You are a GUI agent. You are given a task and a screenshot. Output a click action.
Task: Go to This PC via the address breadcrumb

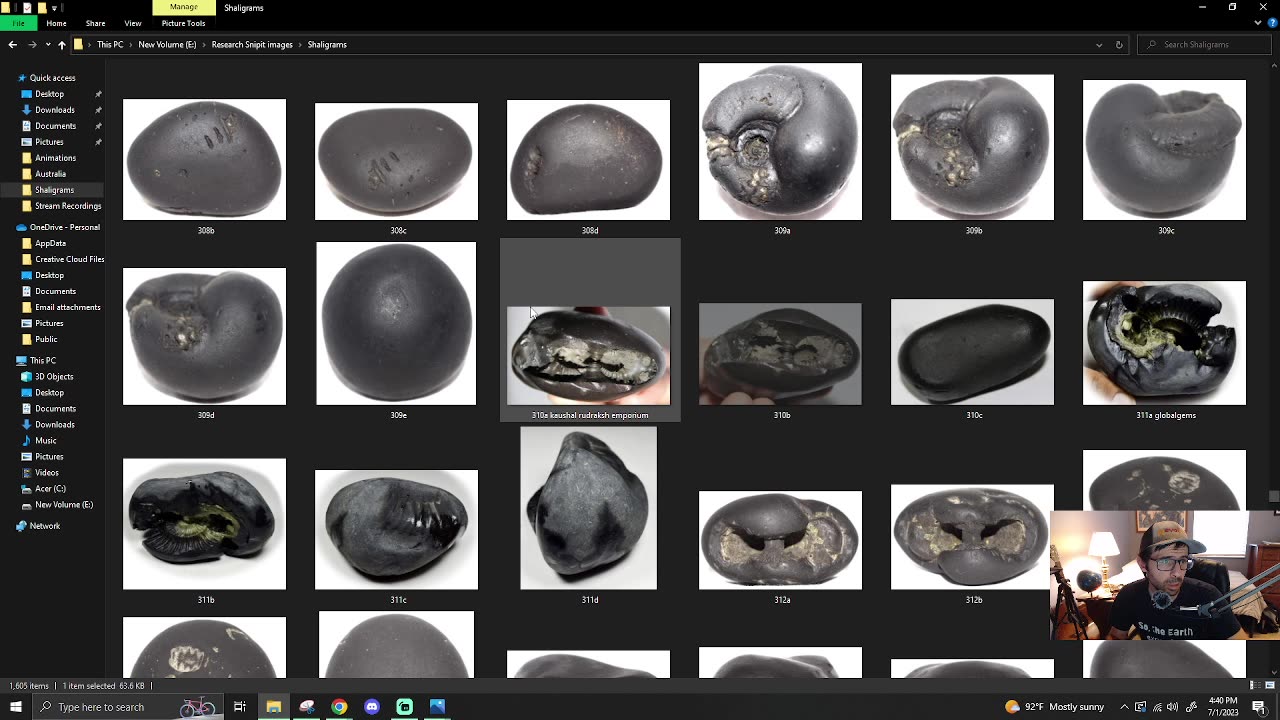[110, 45]
